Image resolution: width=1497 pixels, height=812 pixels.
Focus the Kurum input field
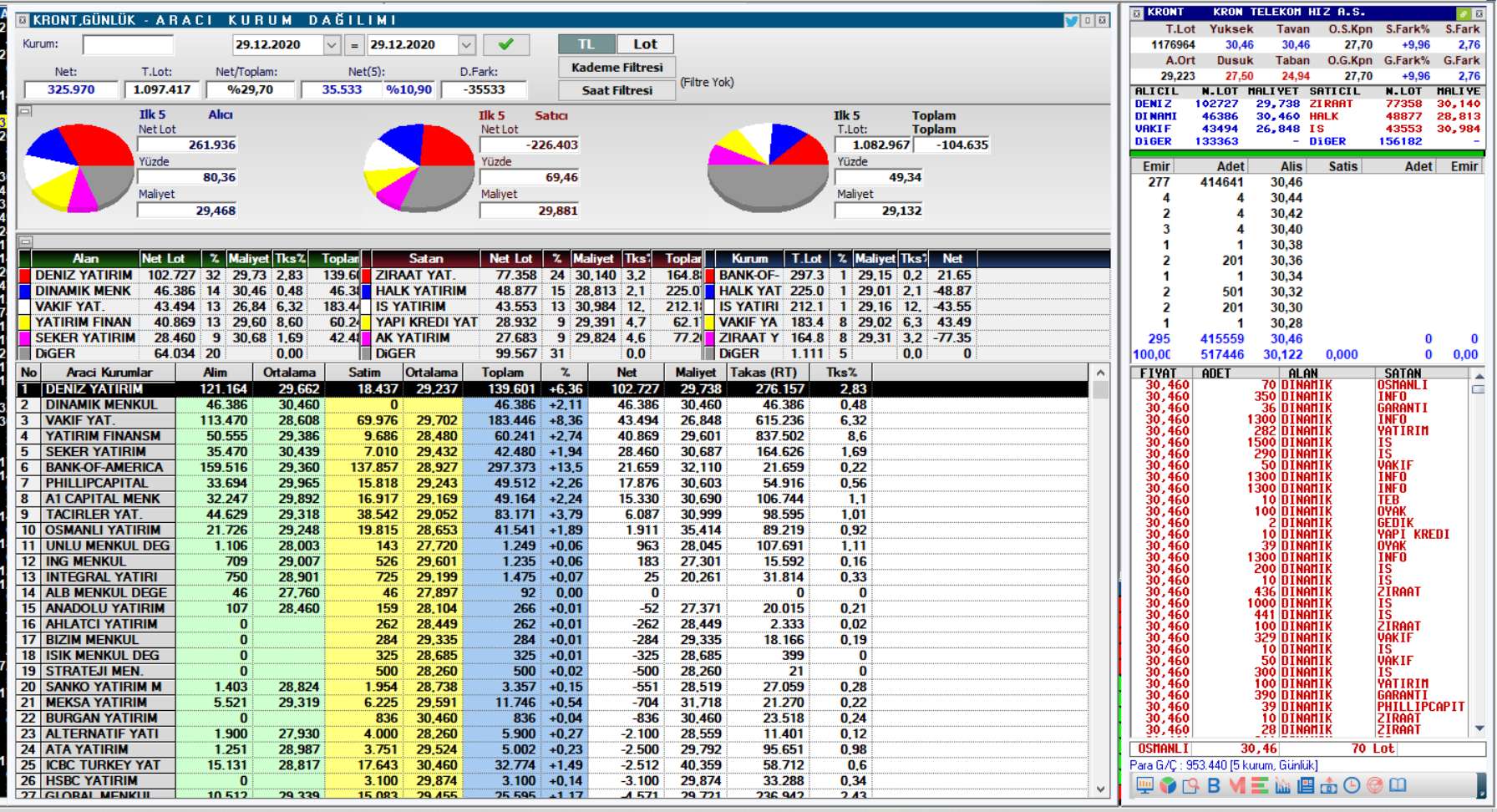(128, 45)
